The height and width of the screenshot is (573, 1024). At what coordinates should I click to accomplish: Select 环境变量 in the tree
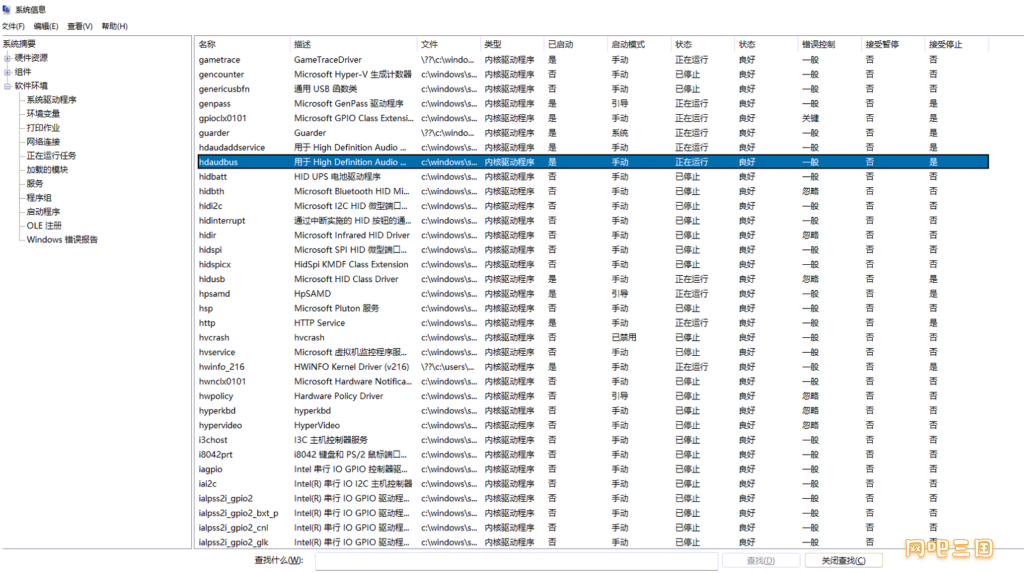tap(43, 114)
